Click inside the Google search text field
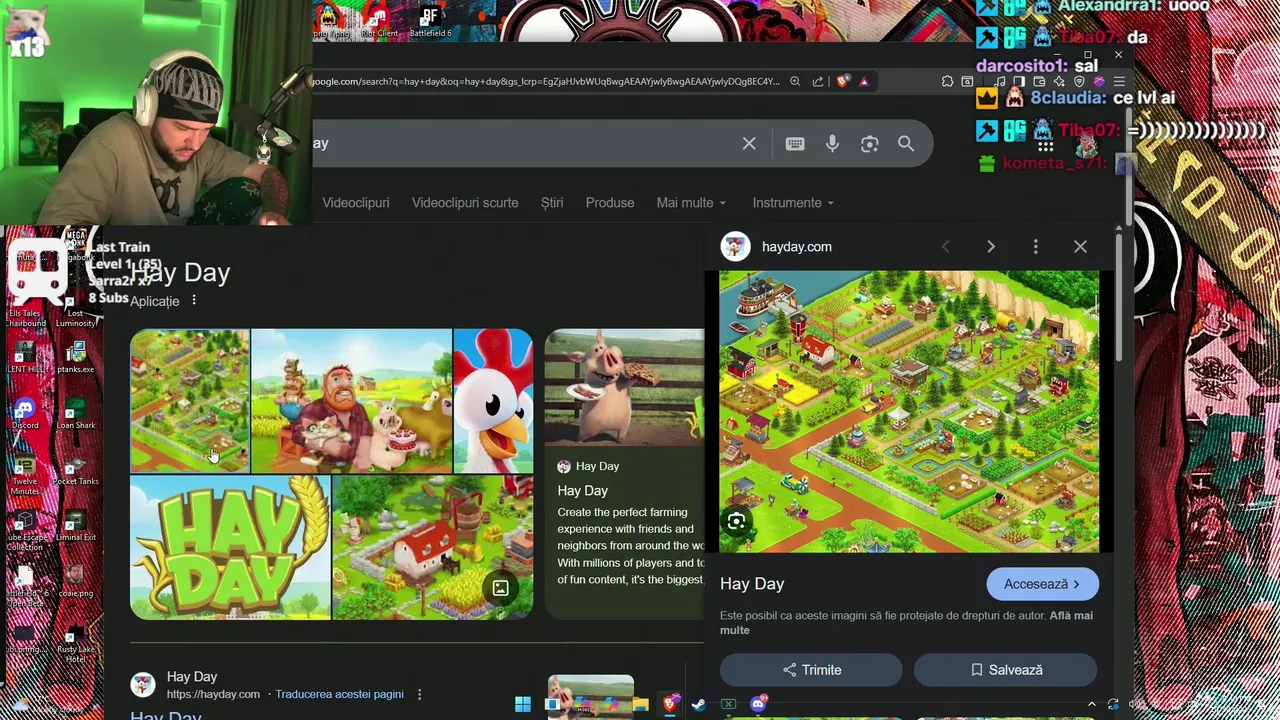The height and width of the screenshot is (720, 1280). [525, 144]
